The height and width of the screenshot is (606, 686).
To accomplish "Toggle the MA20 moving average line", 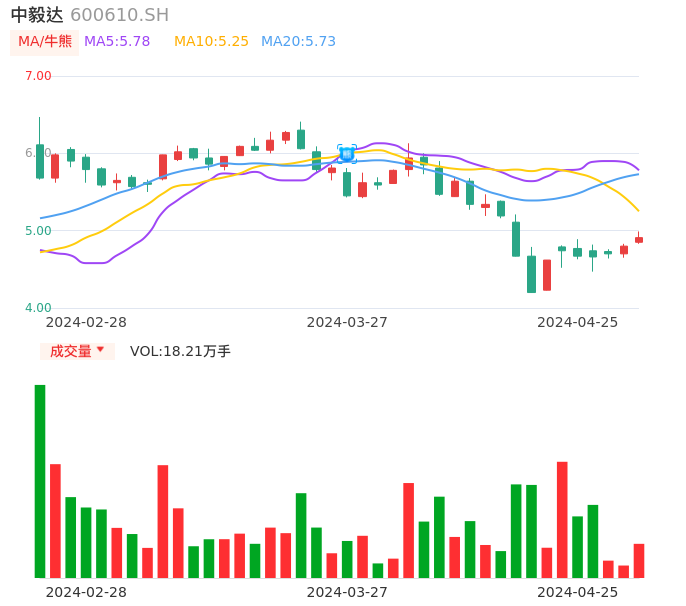I will coord(298,42).
